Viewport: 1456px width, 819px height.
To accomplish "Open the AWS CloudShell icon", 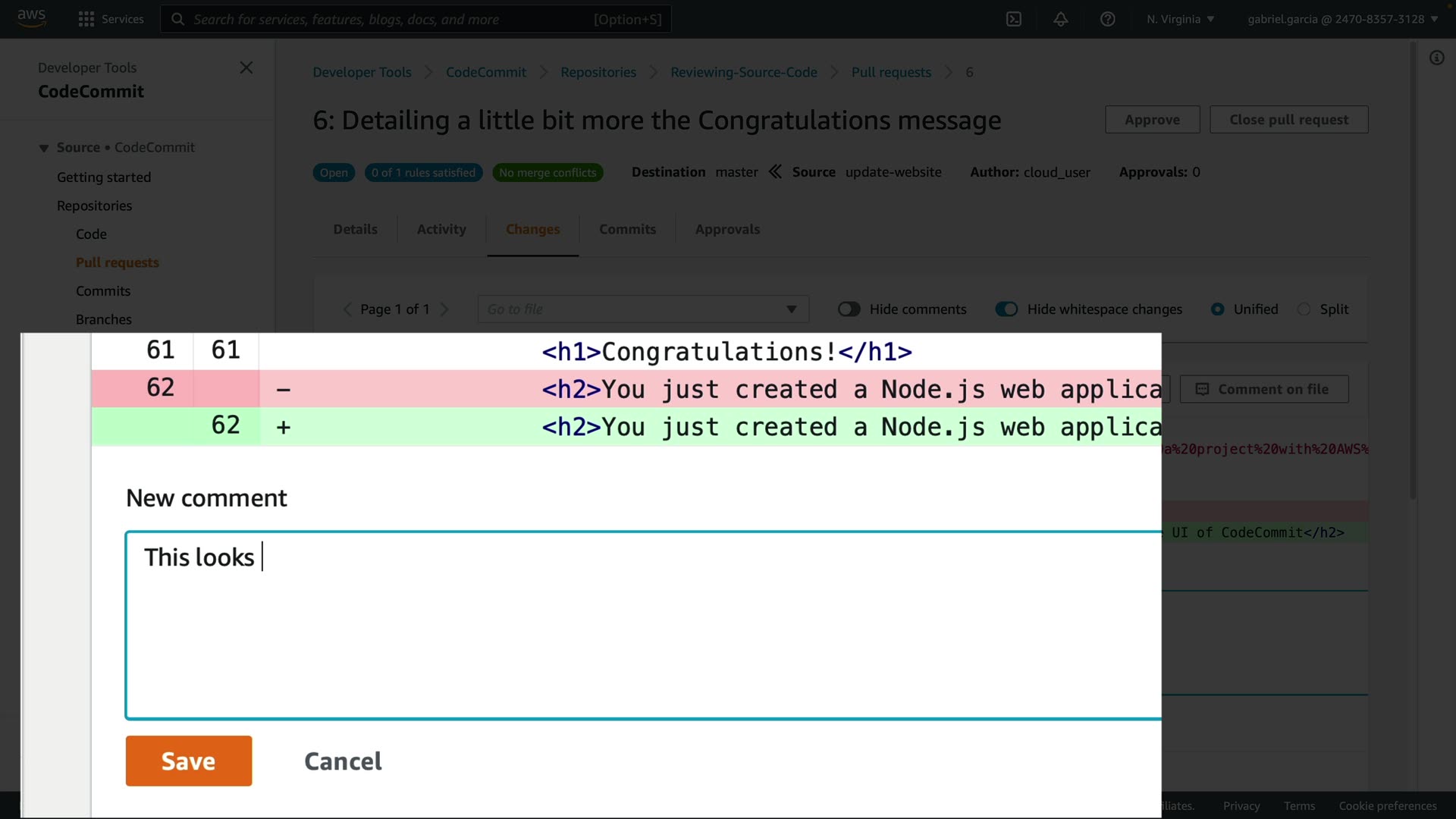I will pyautogui.click(x=1014, y=19).
